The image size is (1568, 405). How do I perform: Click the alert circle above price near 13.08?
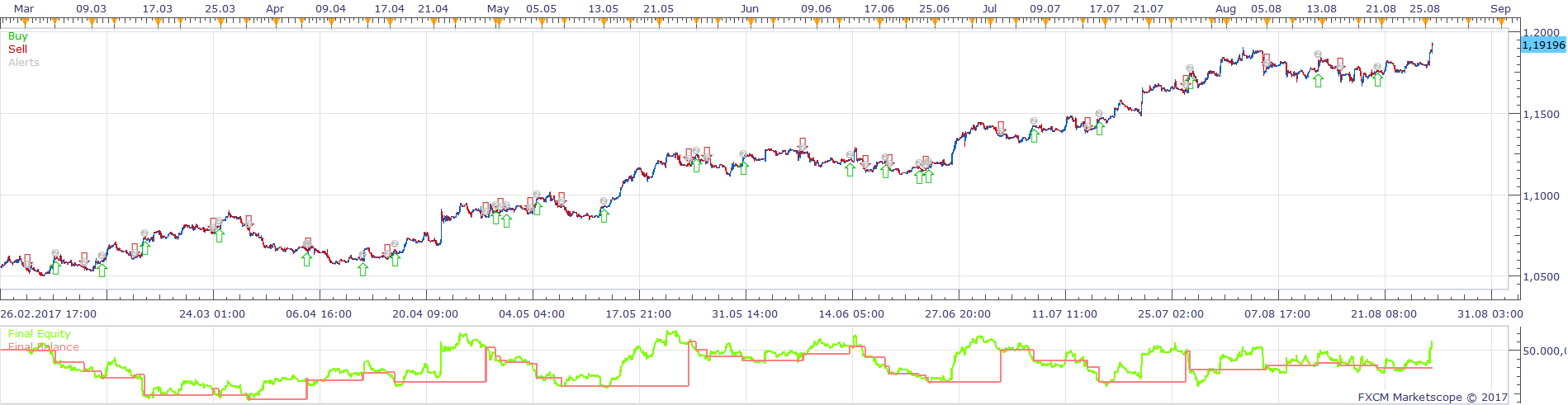pyautogui.click(x=1319, y=54)
